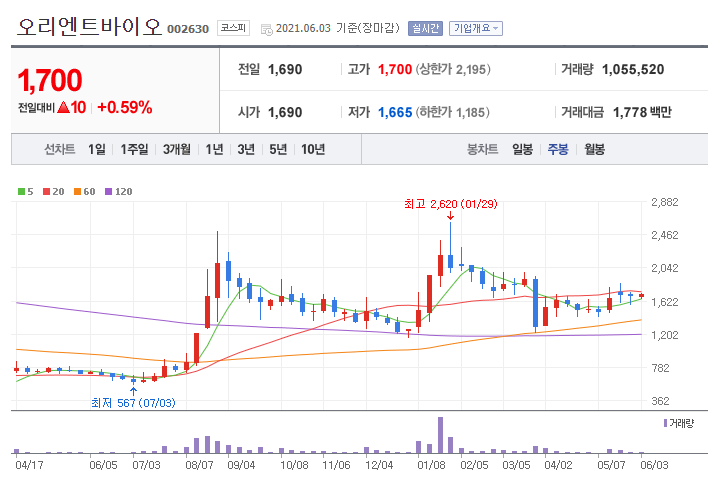The height and width of the screenshot is (482, 708).
Task: Click the 04/17 date axis label
Action: (x=29, y=465)
